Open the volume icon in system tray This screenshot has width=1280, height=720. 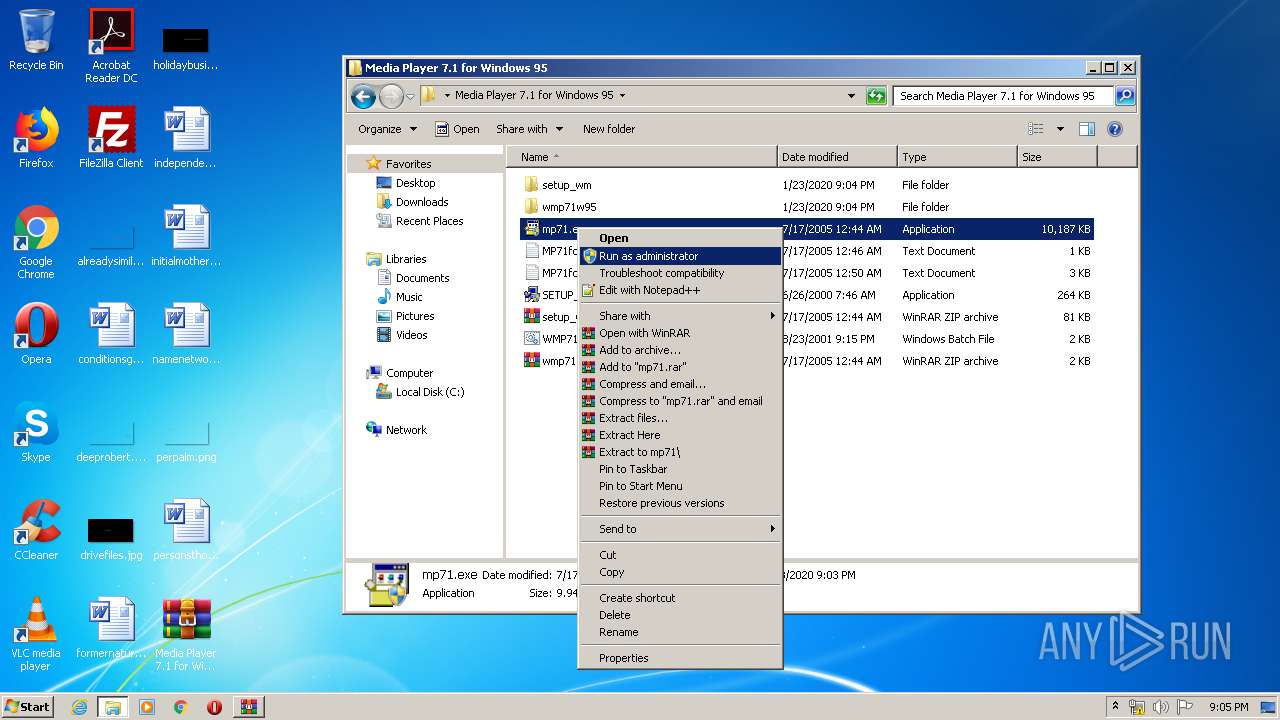click(1161, 707)
